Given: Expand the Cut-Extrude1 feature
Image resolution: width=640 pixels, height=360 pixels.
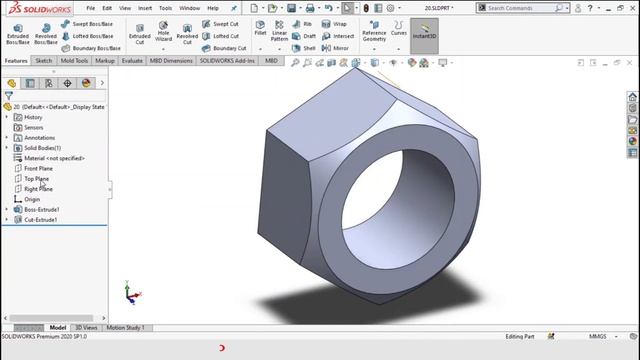Looking at the screenshot, I should (x=7, y=220).
